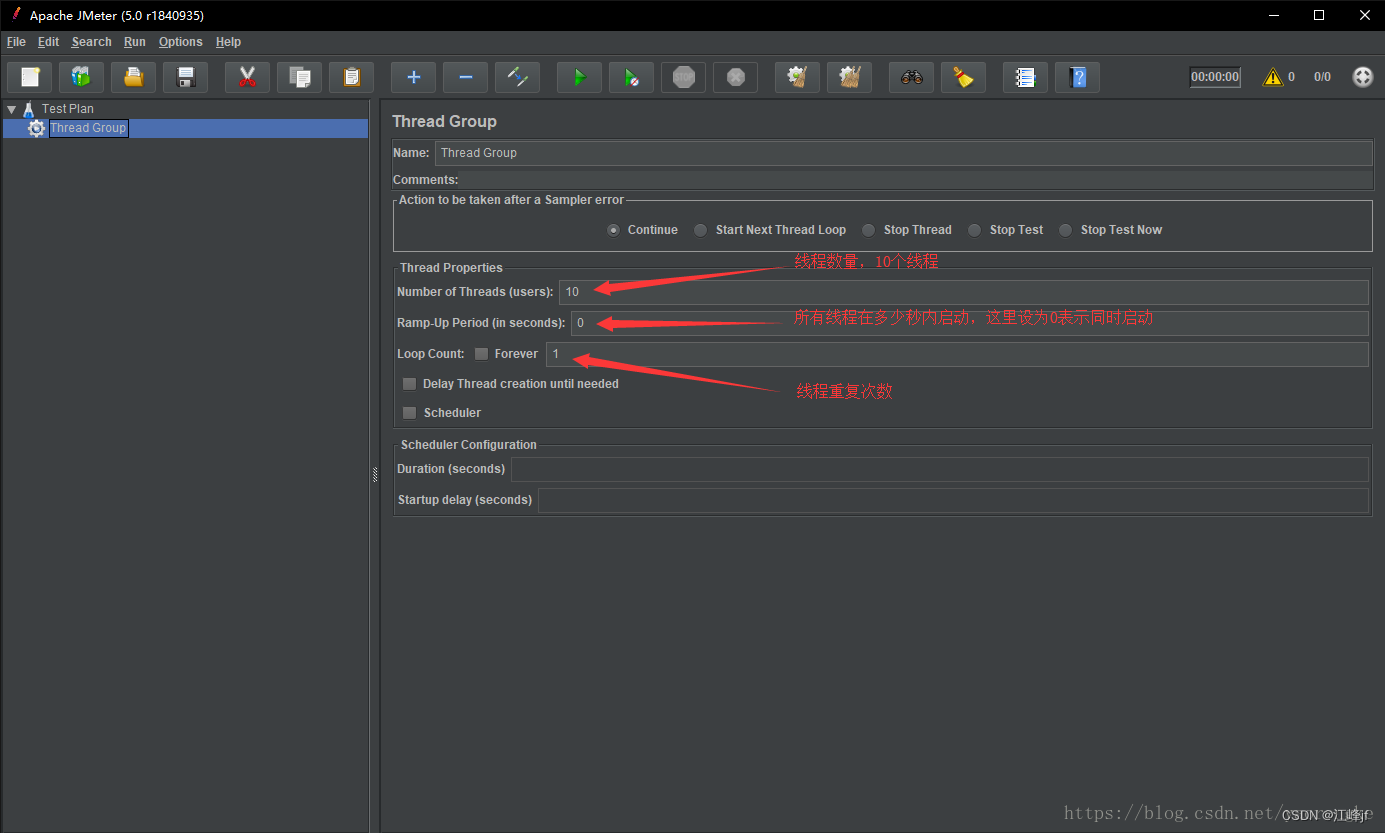Click the Loop Count value field
1385x833 pixels.
pos(957,354)
